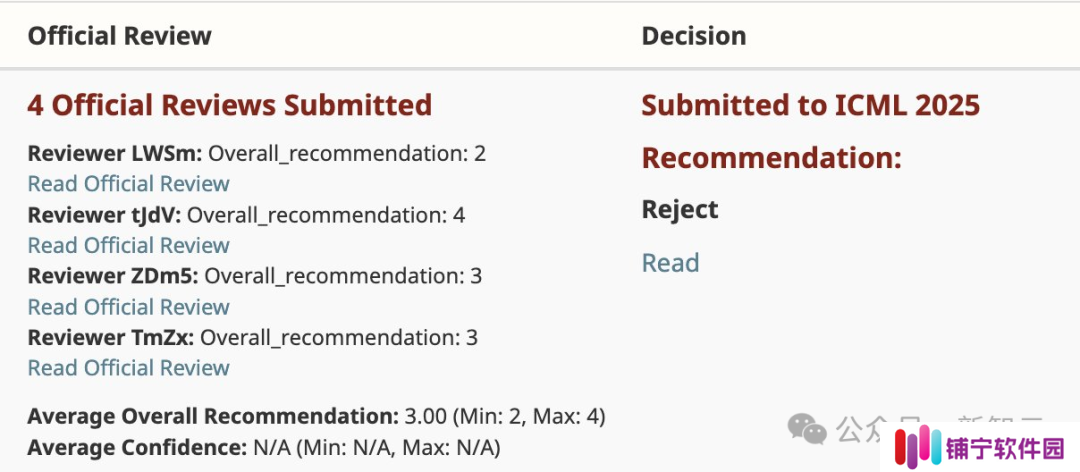
Task: Click the 4 Official Reviews Submitted heading
Action: coord(230,105)
